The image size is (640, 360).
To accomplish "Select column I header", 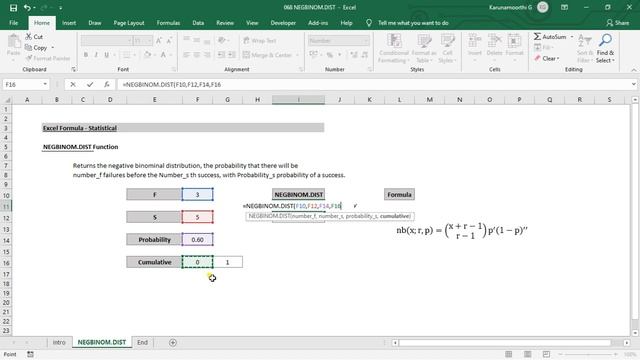I will click(x=298, y=100).
